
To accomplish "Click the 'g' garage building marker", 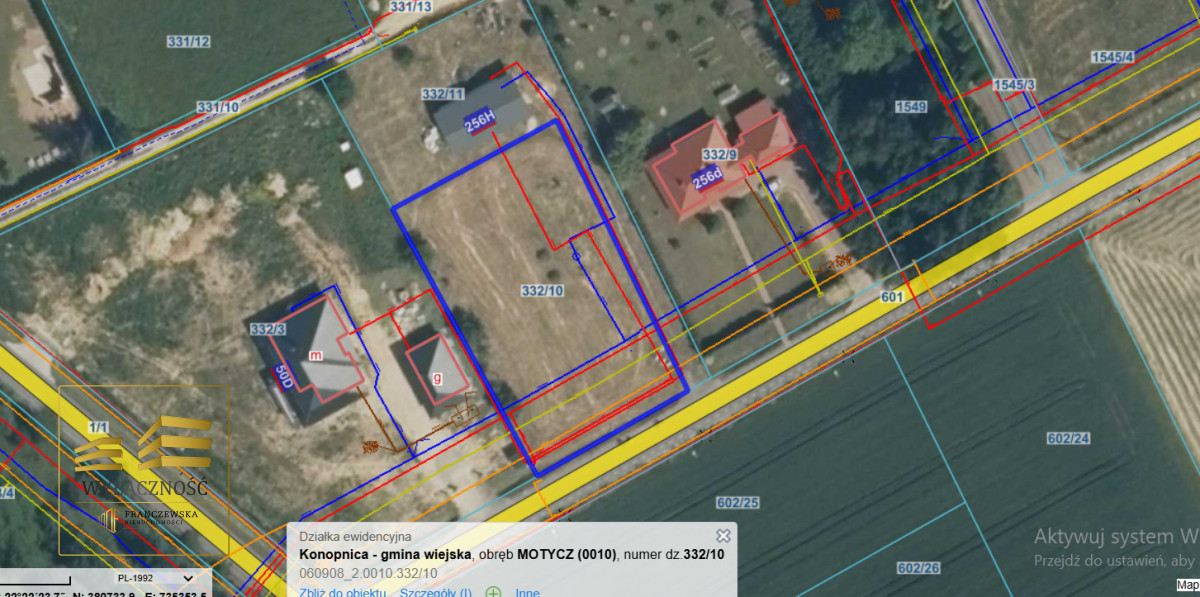I will coord(437,378).
